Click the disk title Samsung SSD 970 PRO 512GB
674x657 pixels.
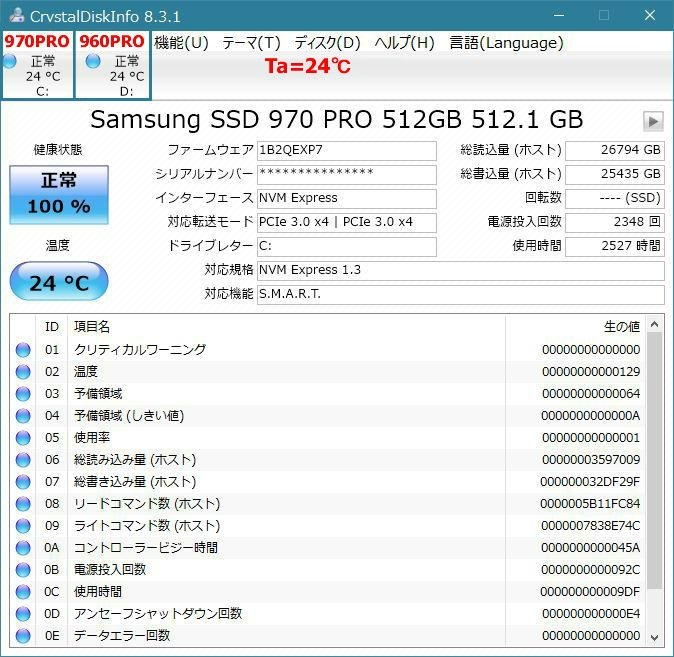point(336,120)
